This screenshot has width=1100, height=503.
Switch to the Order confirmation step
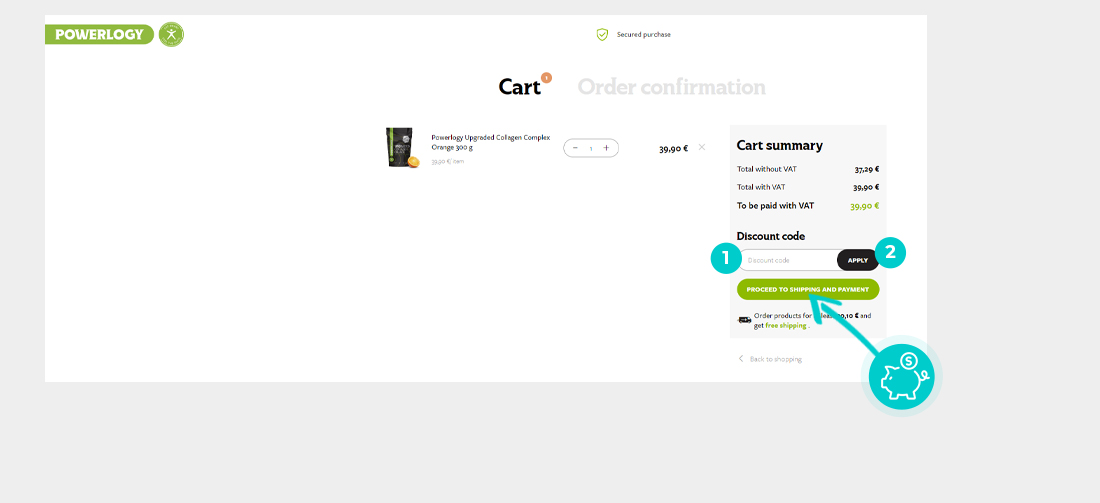coord(671,87)
